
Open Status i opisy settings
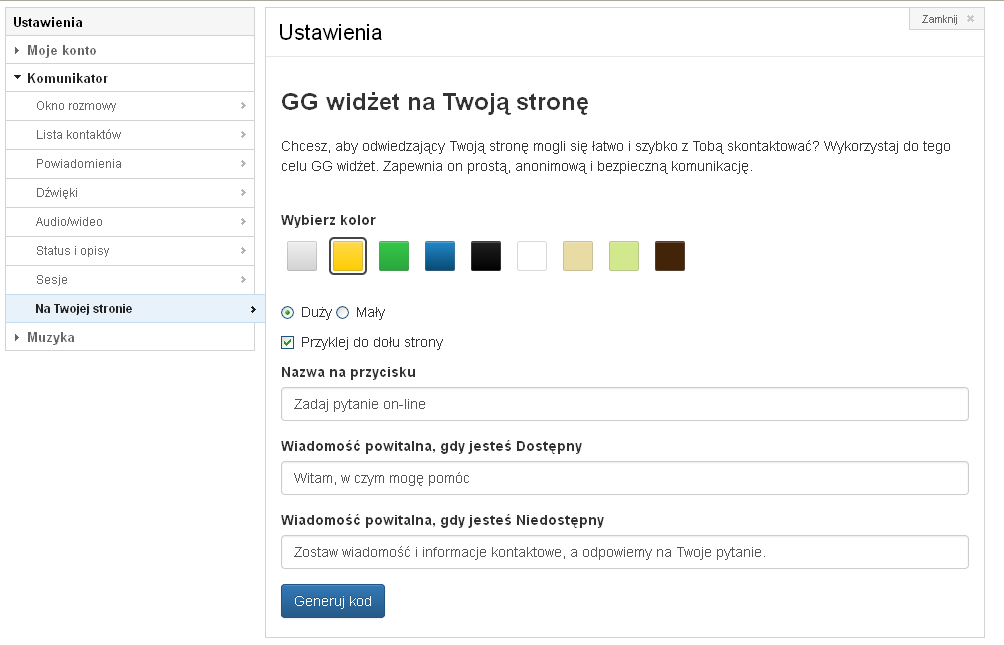(130, 250)
